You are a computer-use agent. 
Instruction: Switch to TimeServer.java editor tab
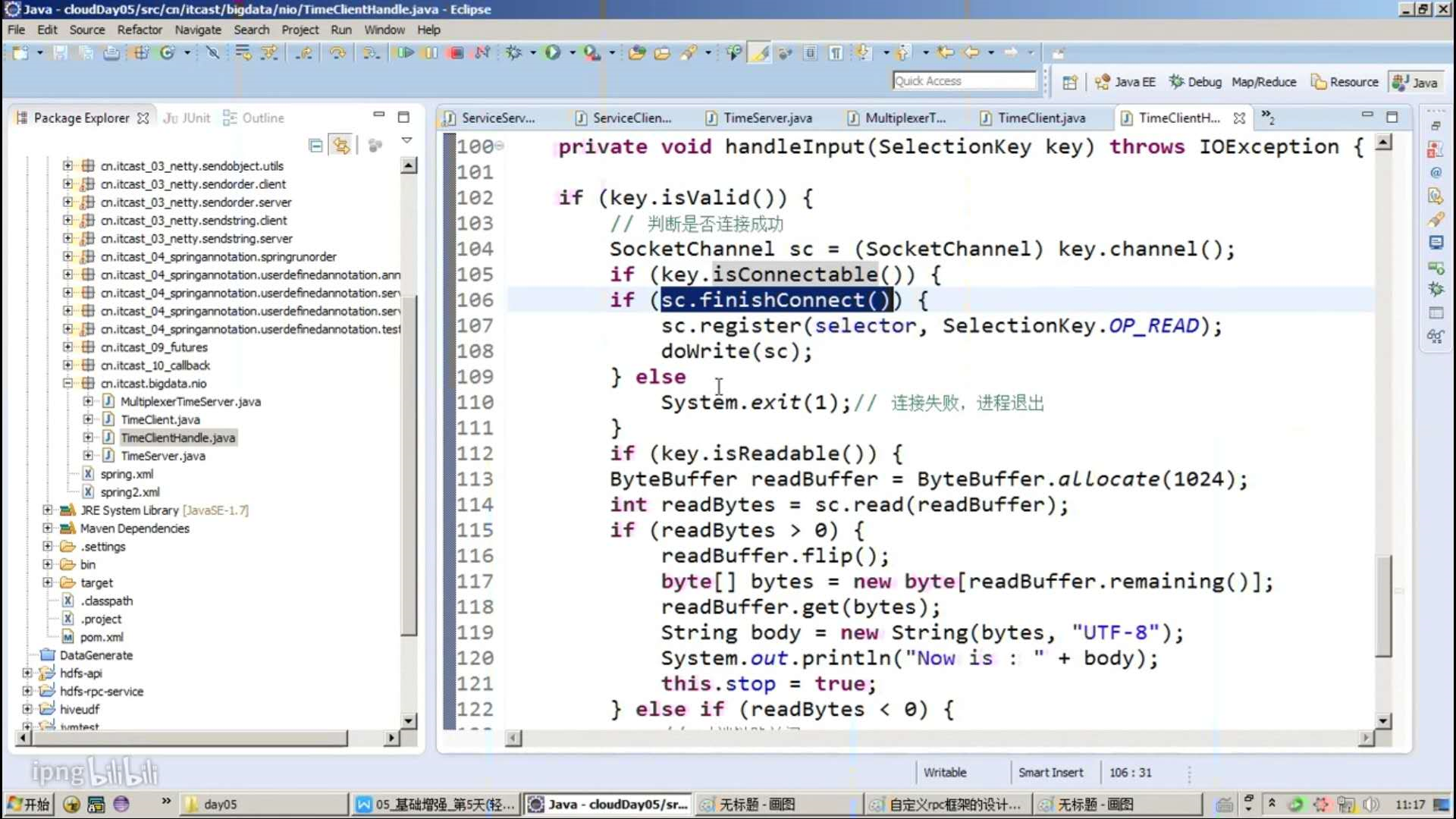pos(767,118)
